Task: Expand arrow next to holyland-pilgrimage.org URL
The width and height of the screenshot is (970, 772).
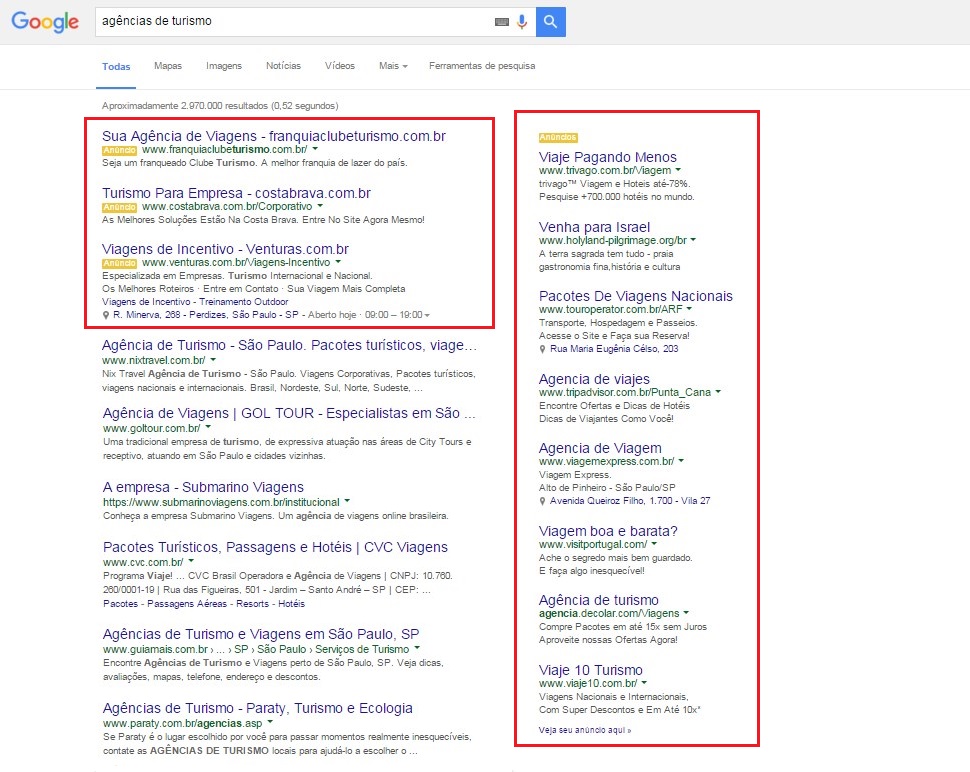Action: click(693, 239)
